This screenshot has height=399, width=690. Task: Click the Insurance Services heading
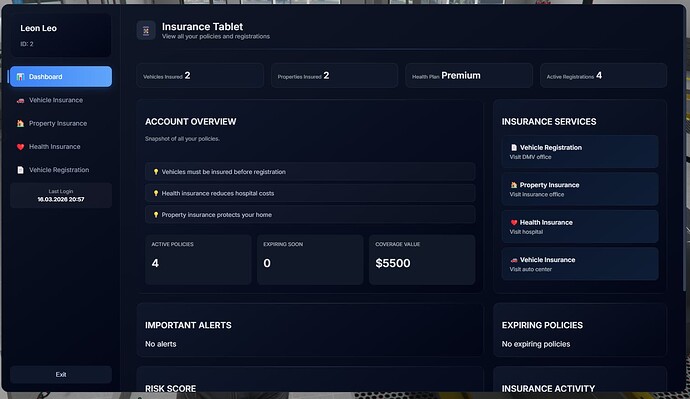click(x=549, y=122)
